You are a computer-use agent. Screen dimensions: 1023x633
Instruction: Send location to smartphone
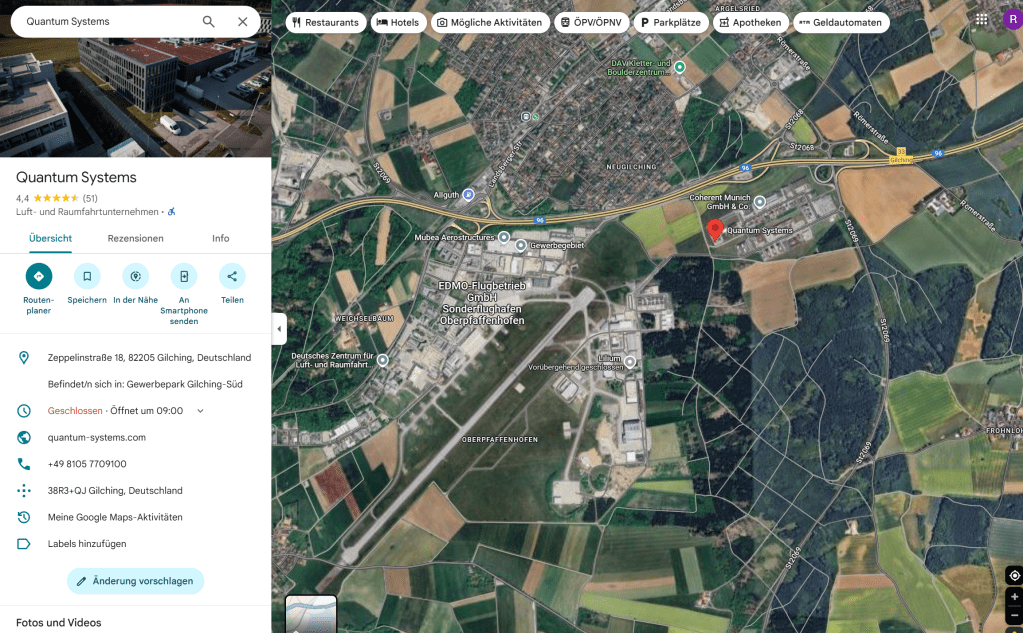184,276
